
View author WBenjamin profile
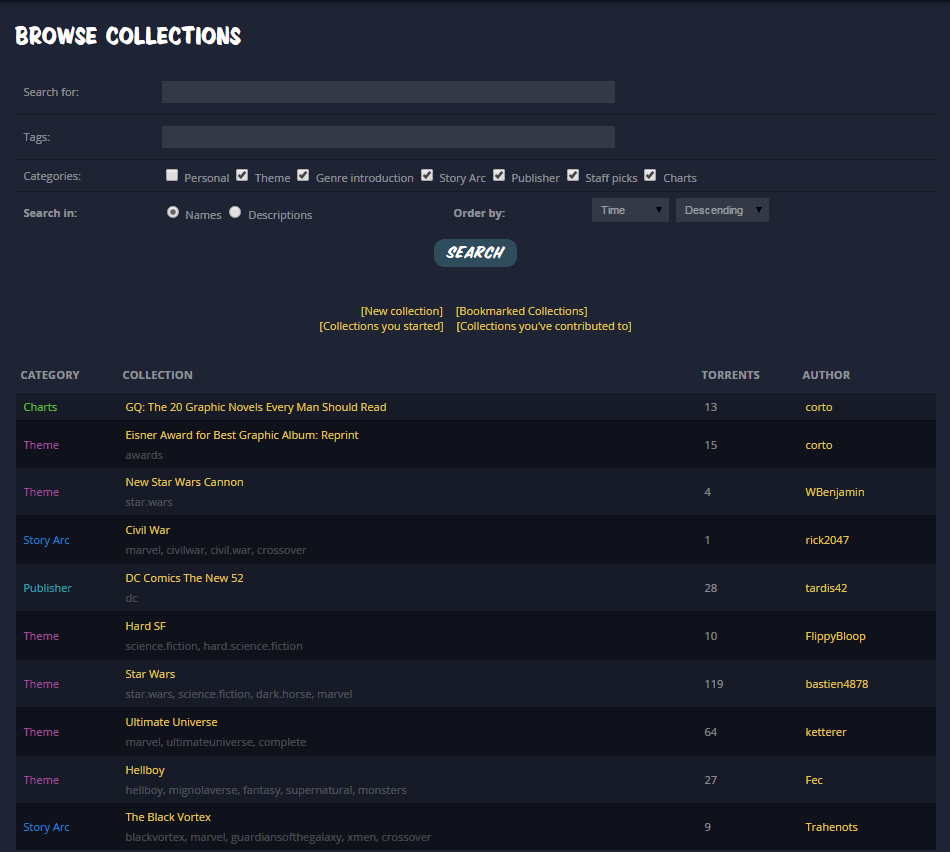[834, 492]
